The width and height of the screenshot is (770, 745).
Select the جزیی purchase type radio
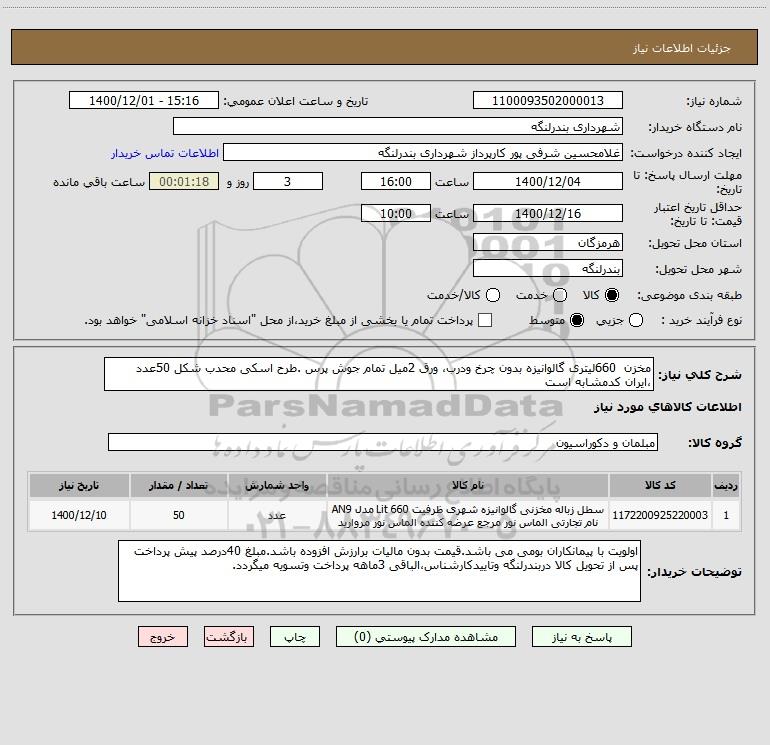point(635,320)
